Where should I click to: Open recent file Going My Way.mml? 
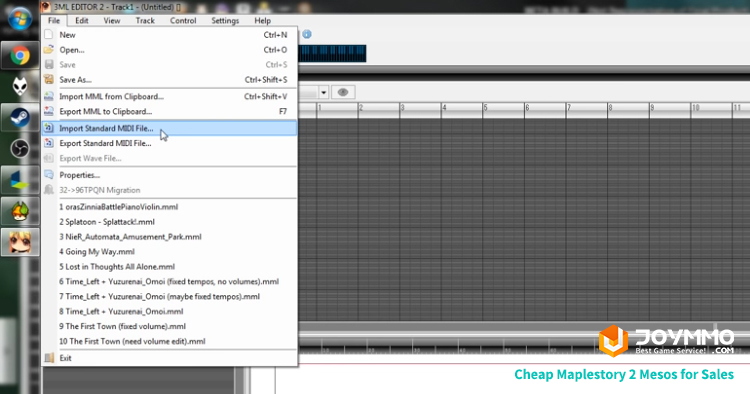(x=170, y=252)
